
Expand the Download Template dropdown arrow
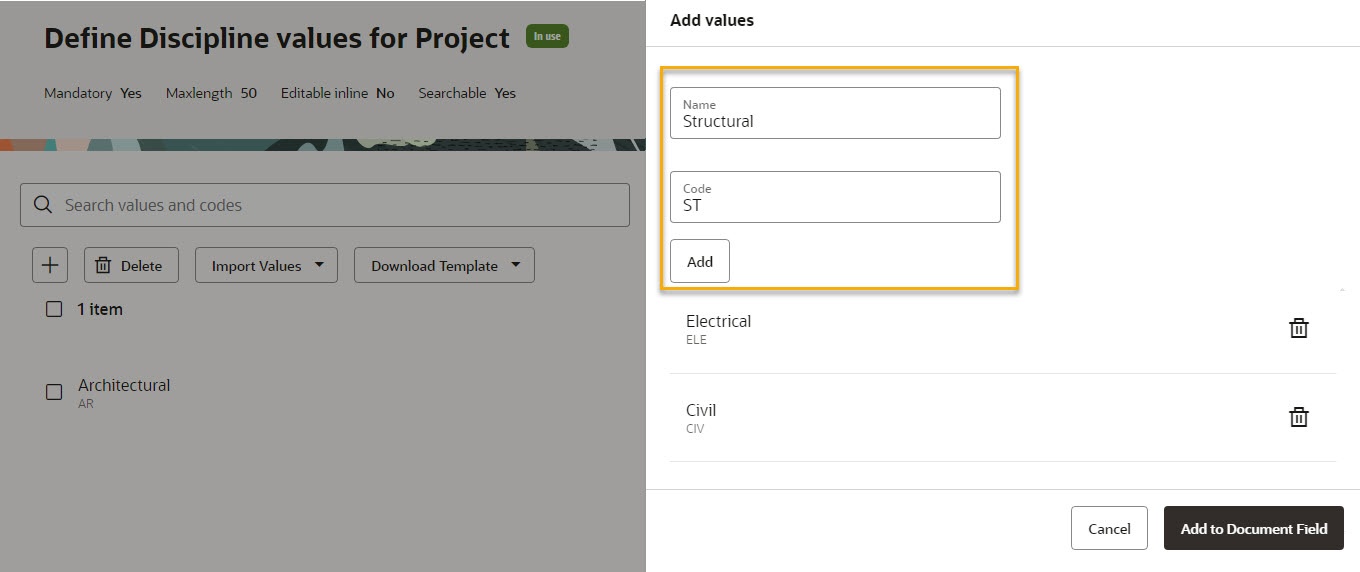[516, 265]
